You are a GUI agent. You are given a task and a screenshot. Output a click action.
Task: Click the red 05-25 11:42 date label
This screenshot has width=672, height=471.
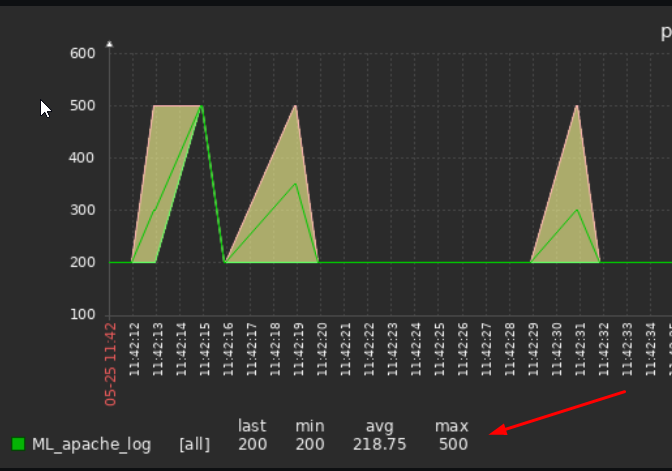[110, 364]
